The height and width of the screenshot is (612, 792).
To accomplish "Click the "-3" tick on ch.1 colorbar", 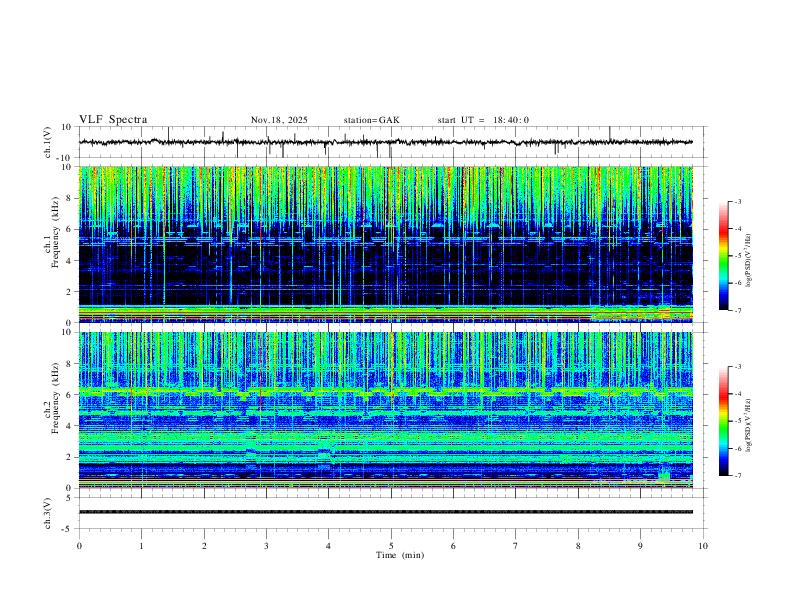I will tap(737, 201).
